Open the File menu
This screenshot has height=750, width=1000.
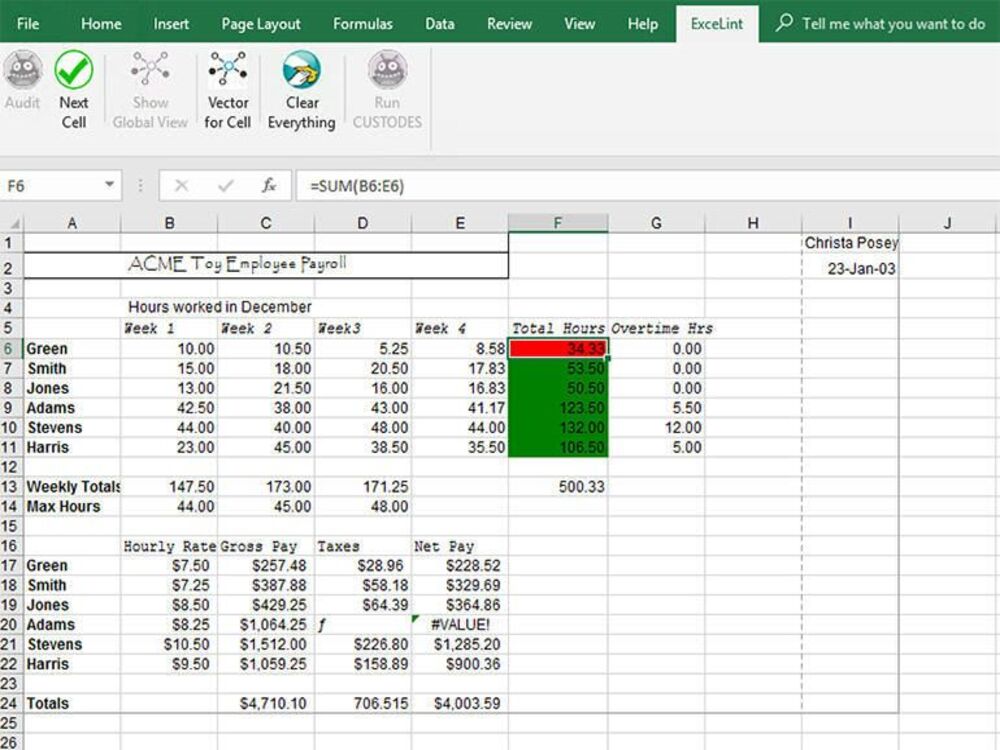coord(28,23)
